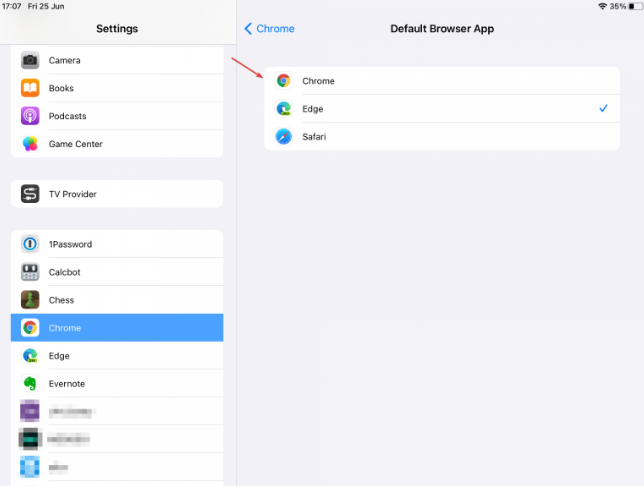Tap the Edge label in the browser list
This screenshot has height=486, width=644.
[313, 109]
